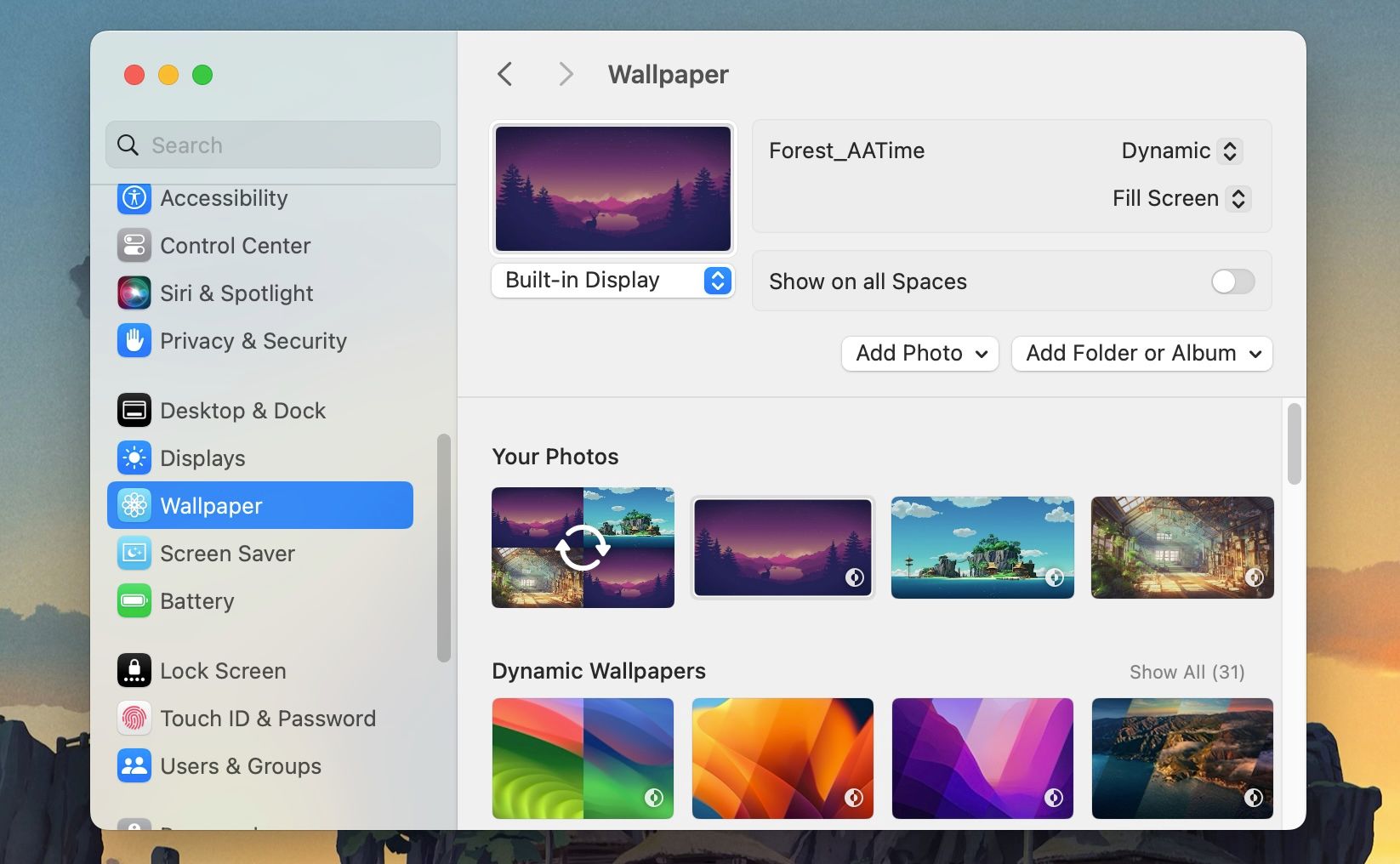Screen dimensions: 1400x864
Task: Select the Sonoma green dynamic wallpaper thumbnail
Action: tap(583, 758)
